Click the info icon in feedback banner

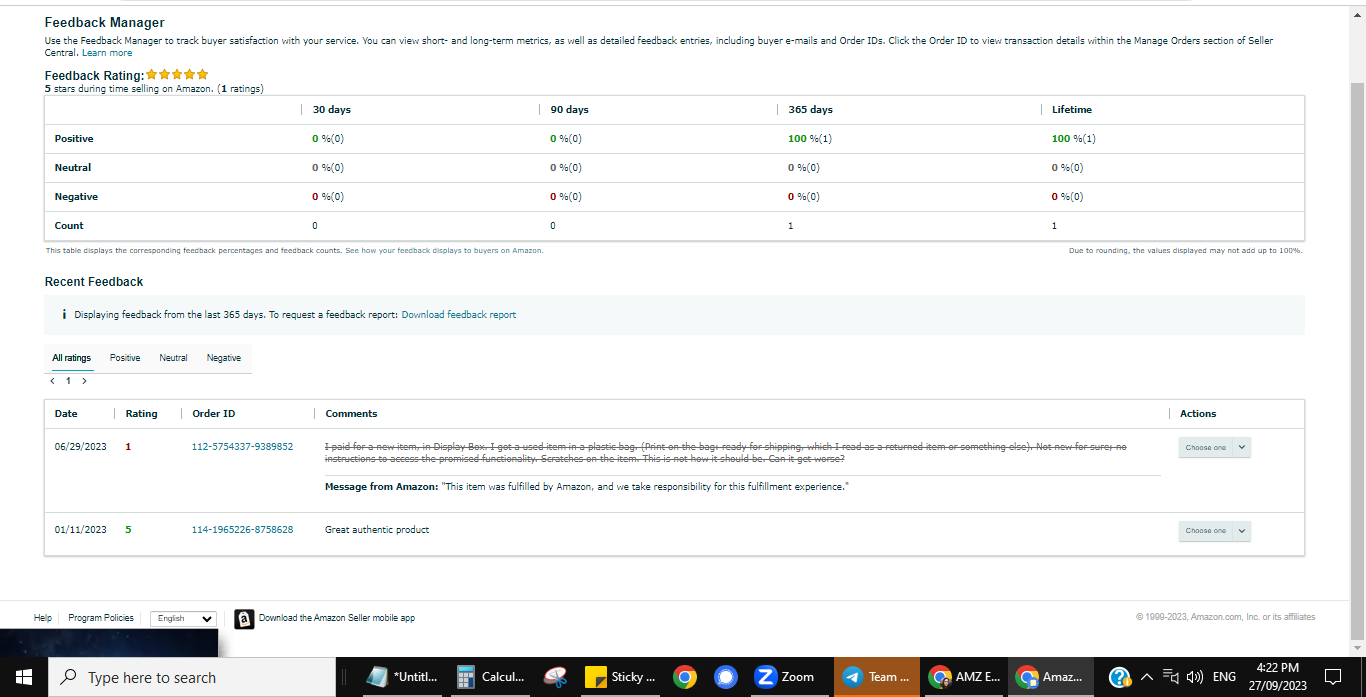(64, 314)
